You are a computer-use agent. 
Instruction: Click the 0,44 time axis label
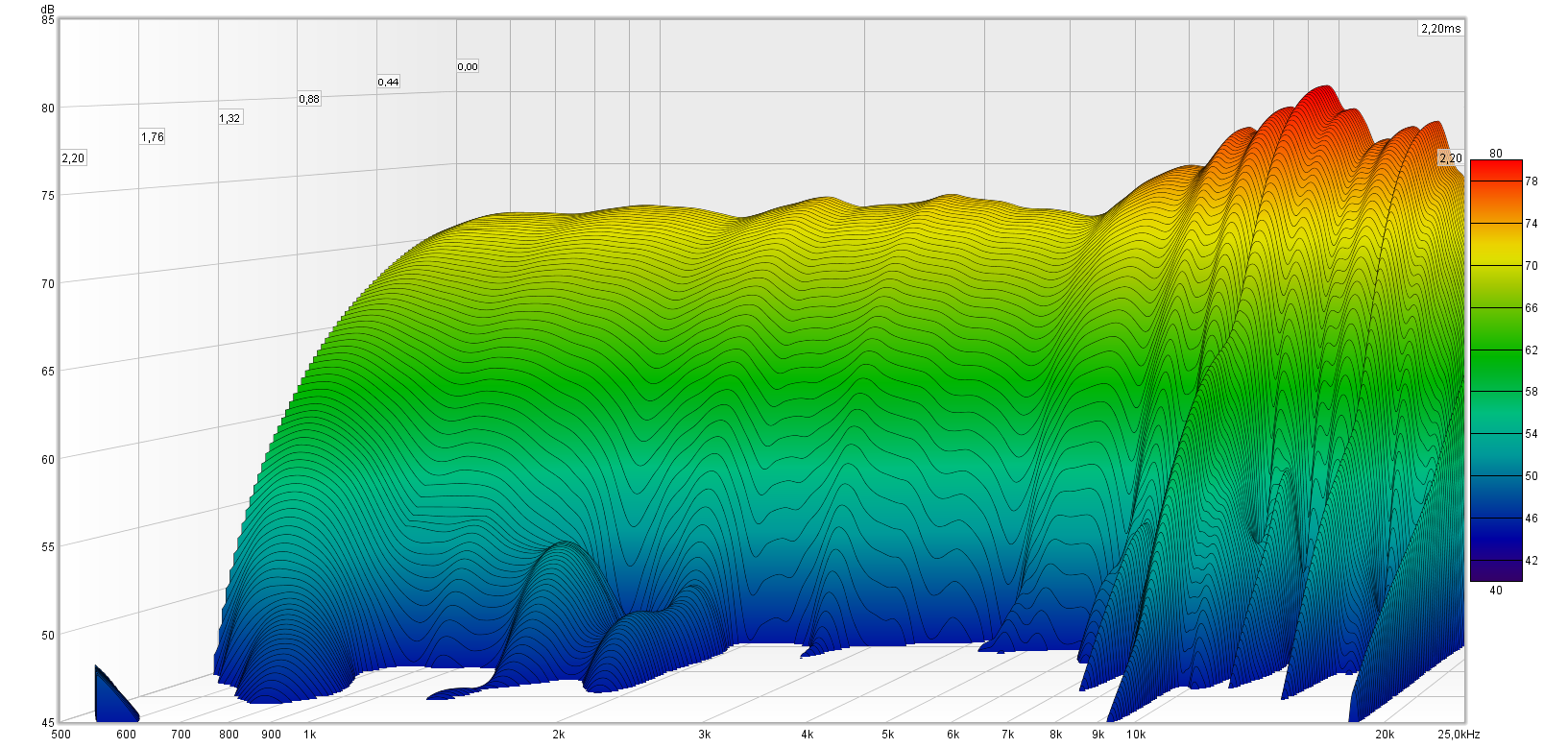388,83
